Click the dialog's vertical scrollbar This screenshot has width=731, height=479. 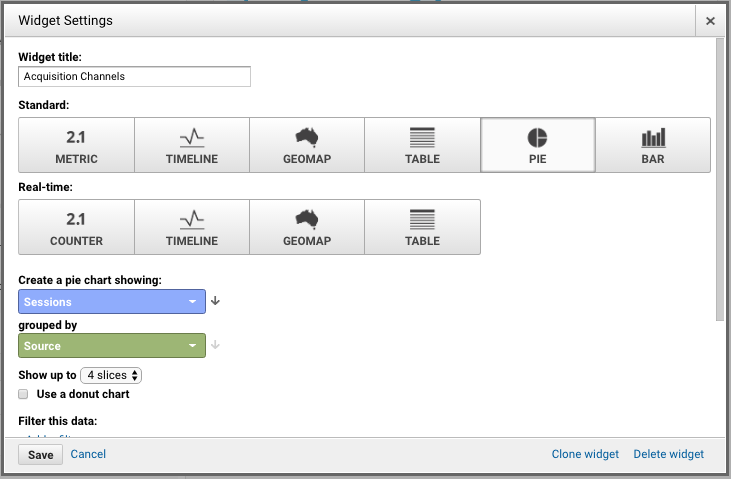coord(720,180)
